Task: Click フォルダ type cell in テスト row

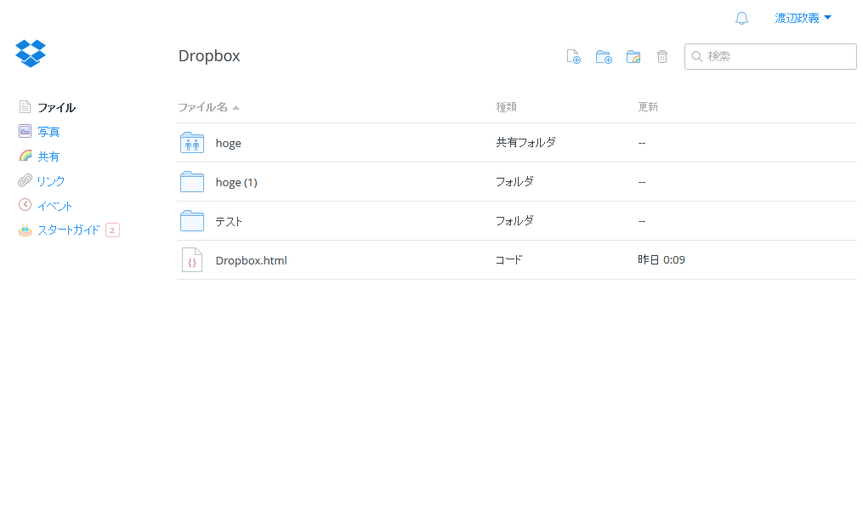Action: [x=515, y=221]
